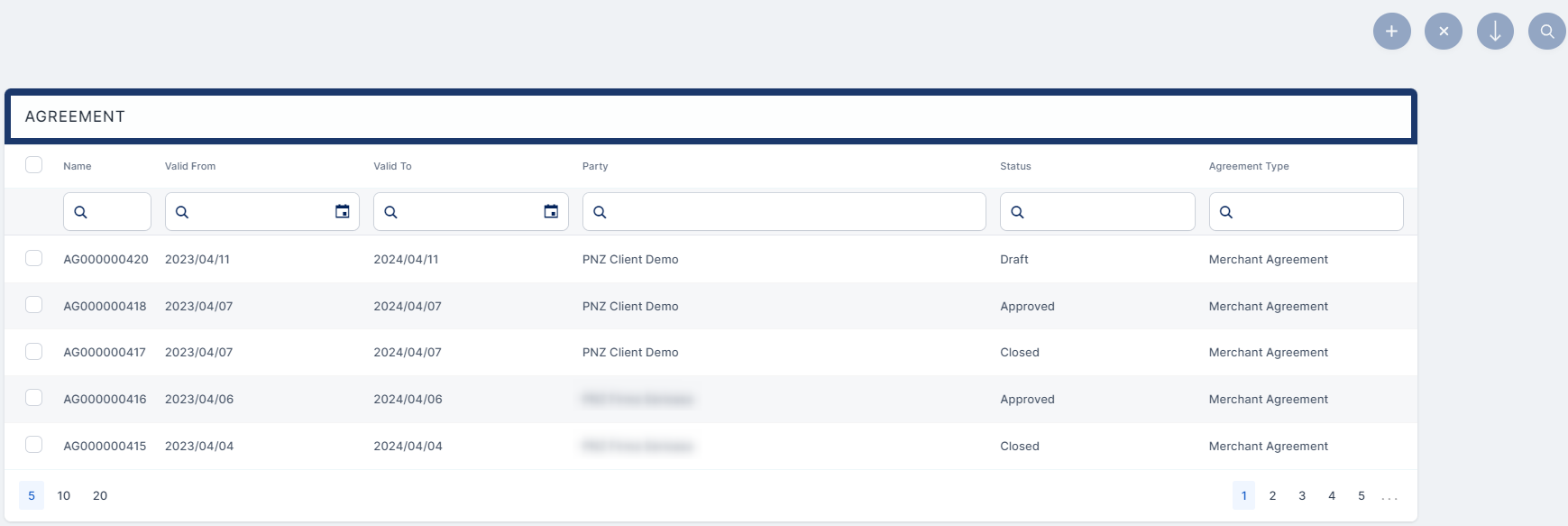This screenshot has width=1568, height=526.
Task: Click the search icon in Valid To filter
Action: click(390, 212)
